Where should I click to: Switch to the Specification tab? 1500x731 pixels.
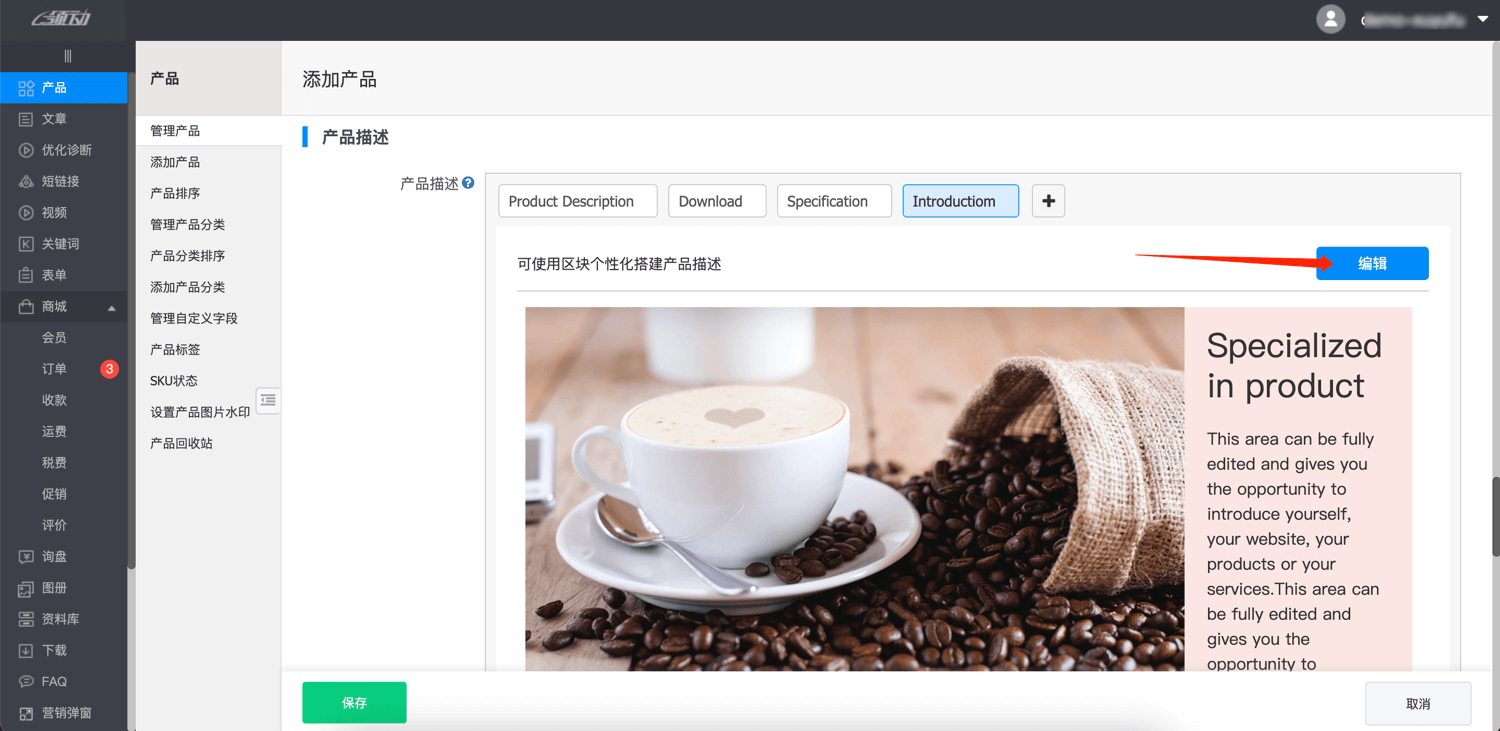coord(833,201)
